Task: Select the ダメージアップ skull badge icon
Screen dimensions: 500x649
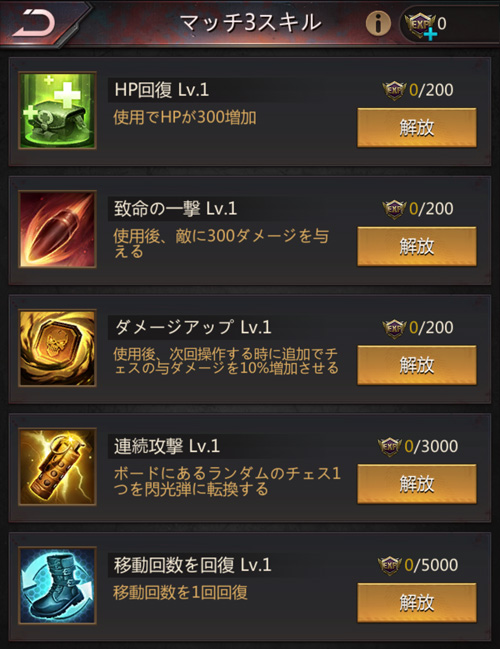Action: click(x=58, y=348)
